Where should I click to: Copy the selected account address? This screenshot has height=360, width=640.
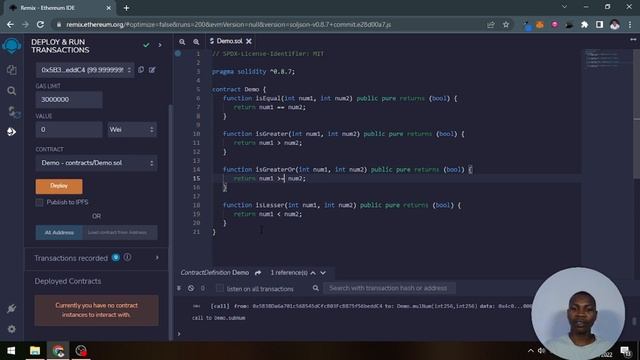pyautogui.click(x=141, y=70)
